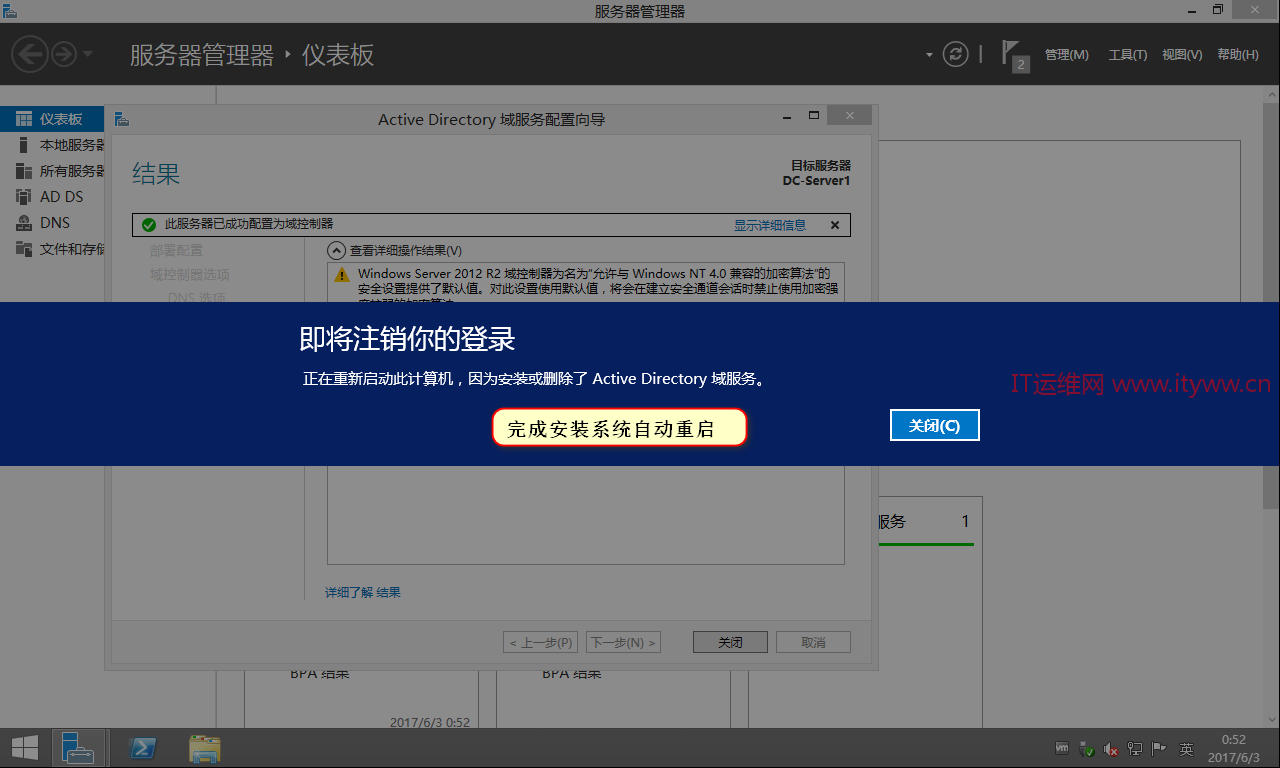
Task: Open File Explorer from the taskbar
Action: coord(205,748)
